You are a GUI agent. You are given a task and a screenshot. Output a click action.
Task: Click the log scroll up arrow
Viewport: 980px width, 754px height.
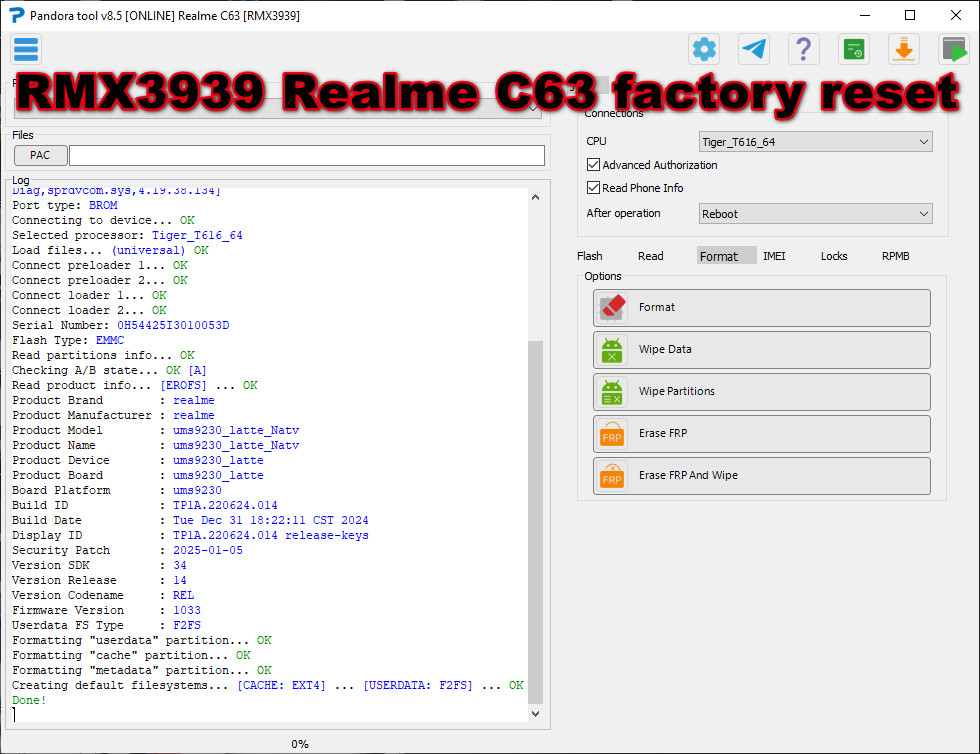535,197
